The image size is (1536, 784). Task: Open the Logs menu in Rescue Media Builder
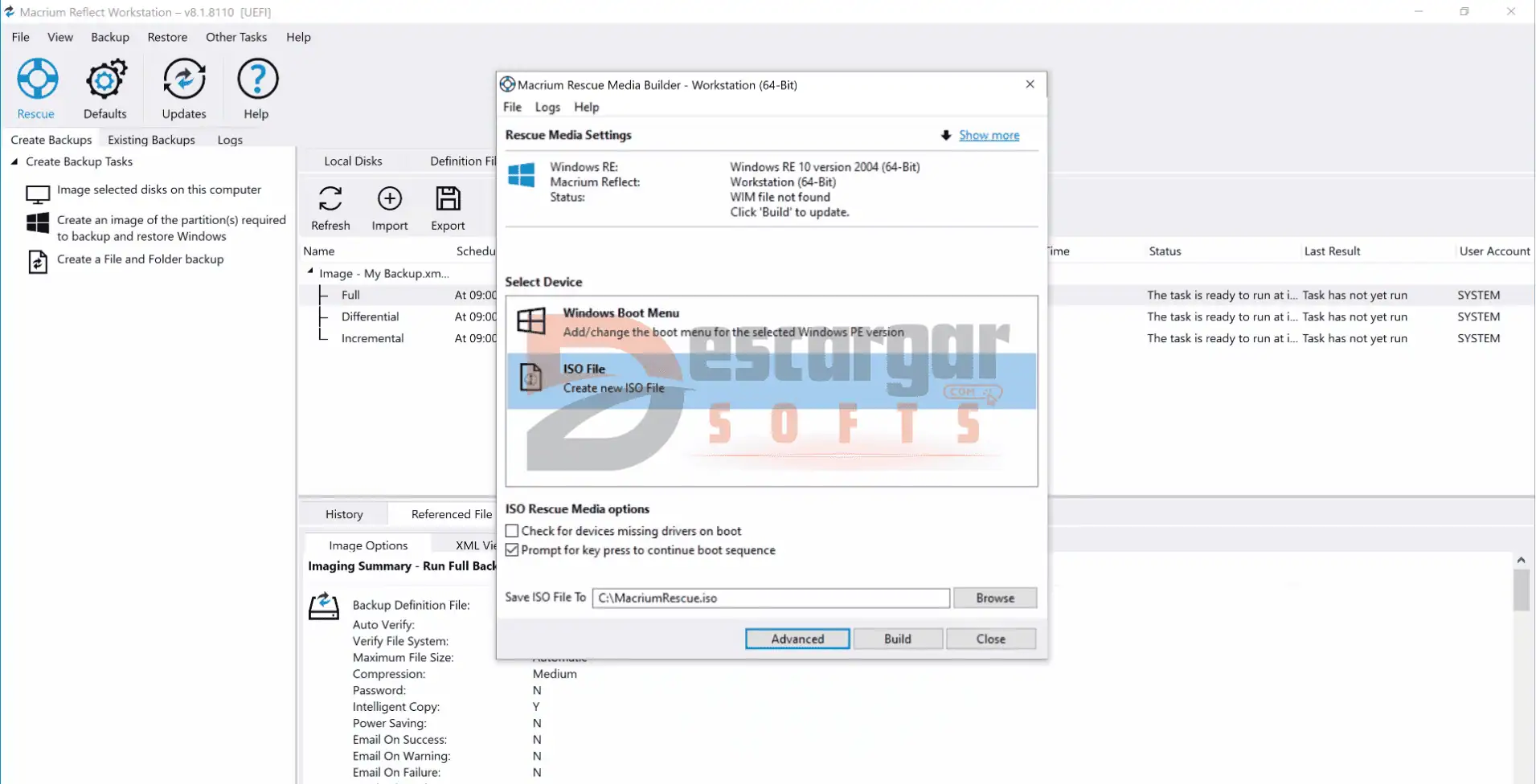tap(547, 107)
